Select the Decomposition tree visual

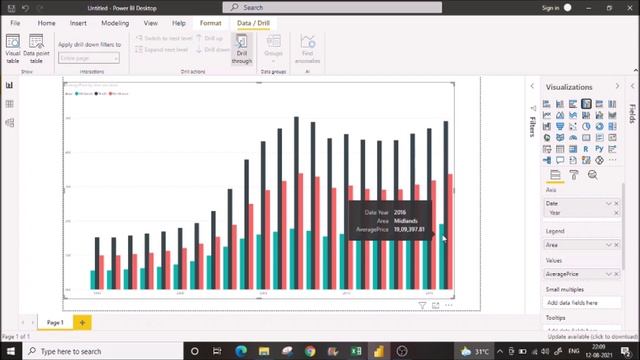547,160
